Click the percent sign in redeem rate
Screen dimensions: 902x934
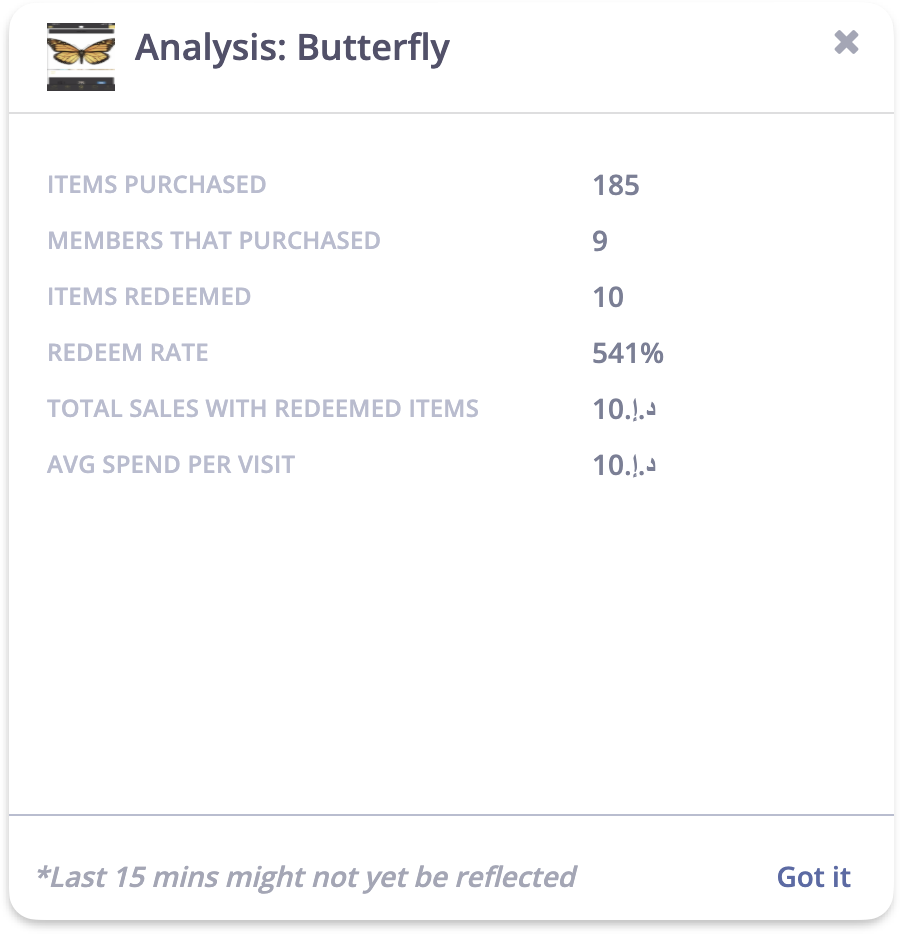[x=652, y=353]
